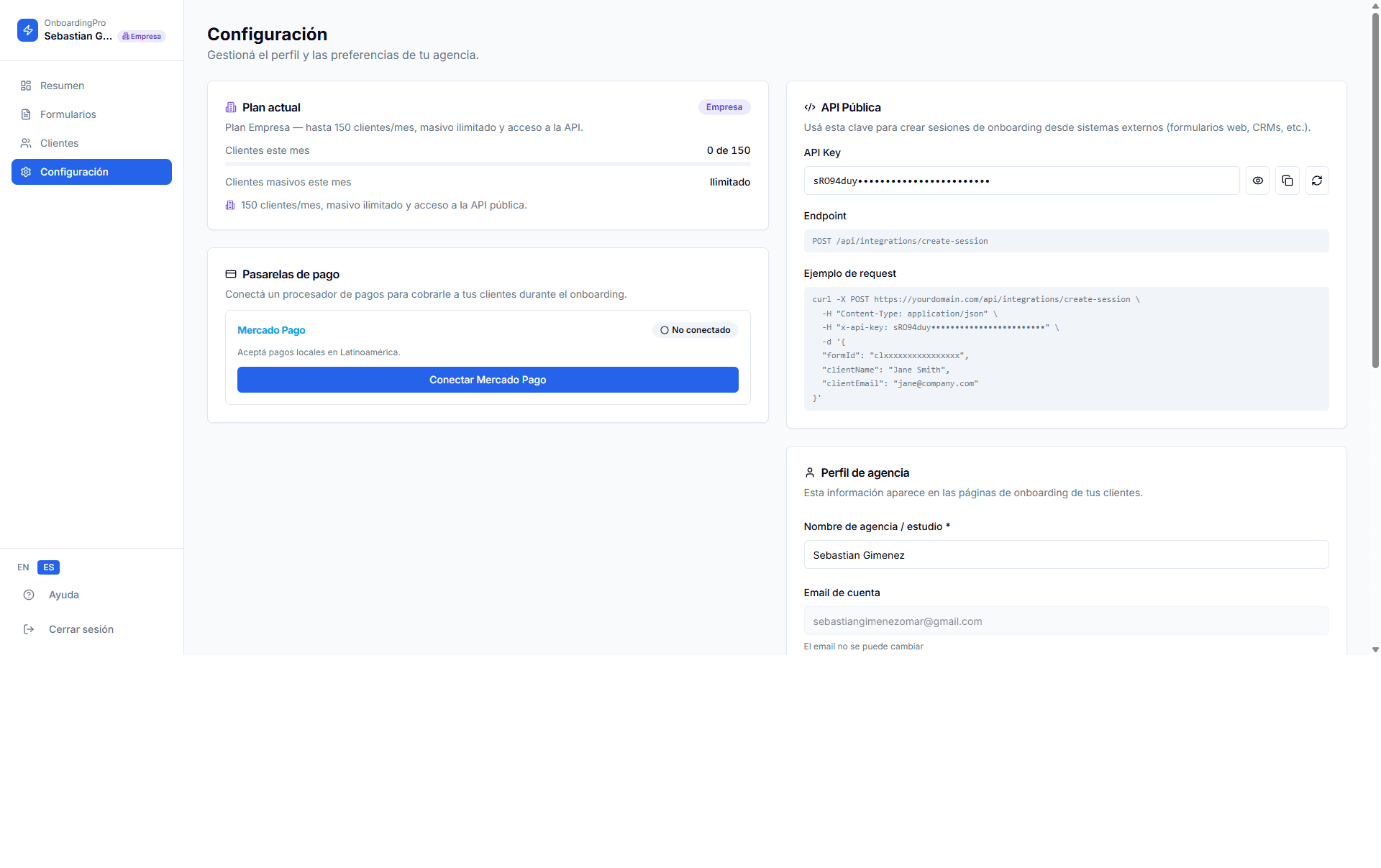Click the Ayuda question mark icon
This screenshot has width=1381, height=868.
click(x=29, y=595)
